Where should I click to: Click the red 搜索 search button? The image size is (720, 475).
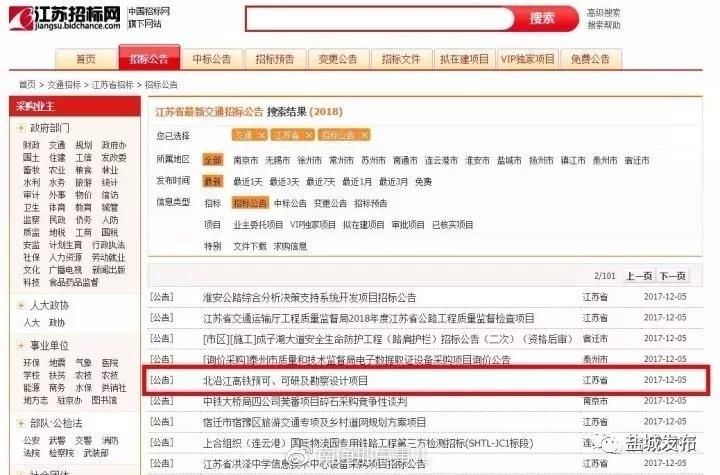click(543, 19)
